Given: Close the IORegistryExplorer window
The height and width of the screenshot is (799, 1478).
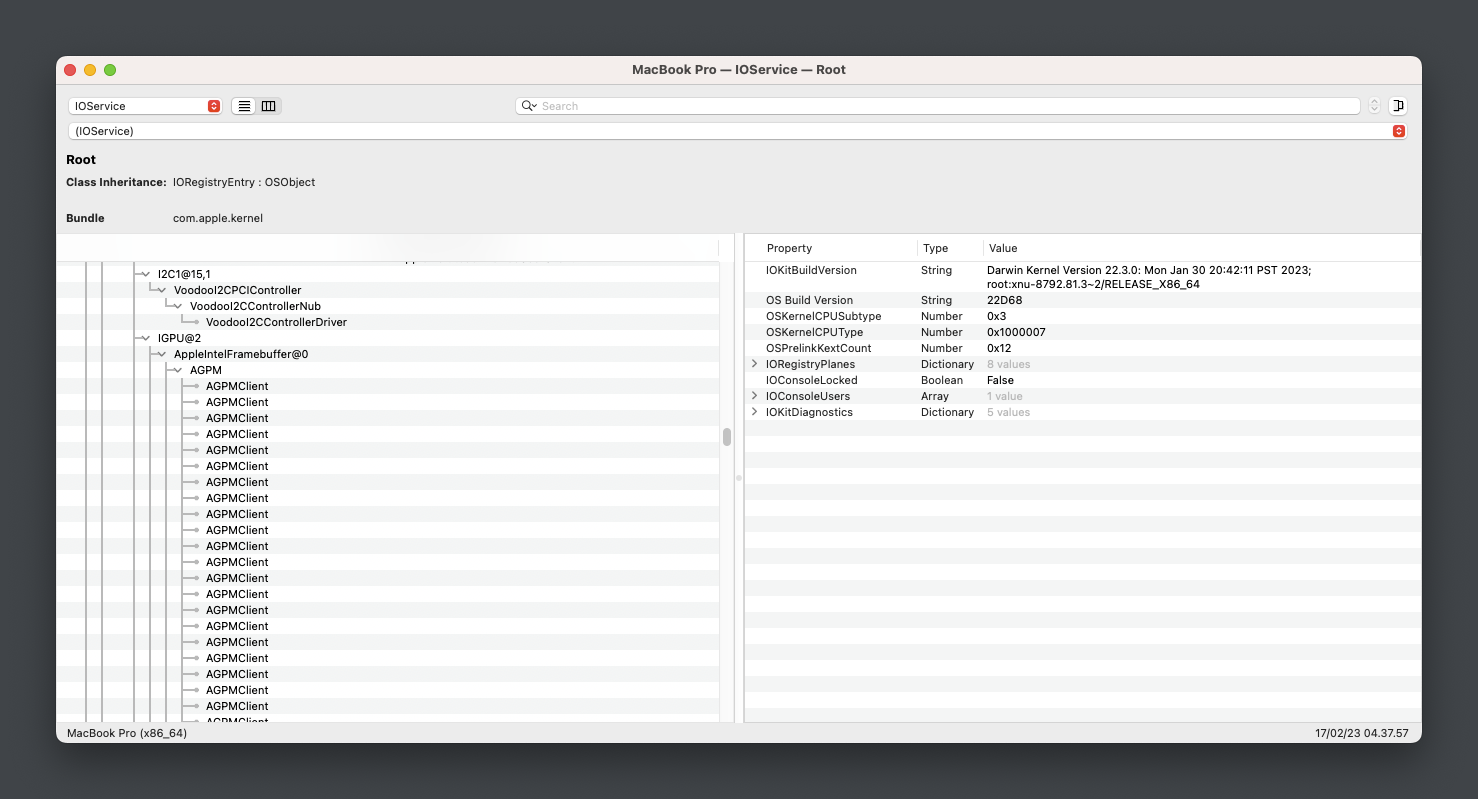Looking at the screenshot, I should (70, 70).
